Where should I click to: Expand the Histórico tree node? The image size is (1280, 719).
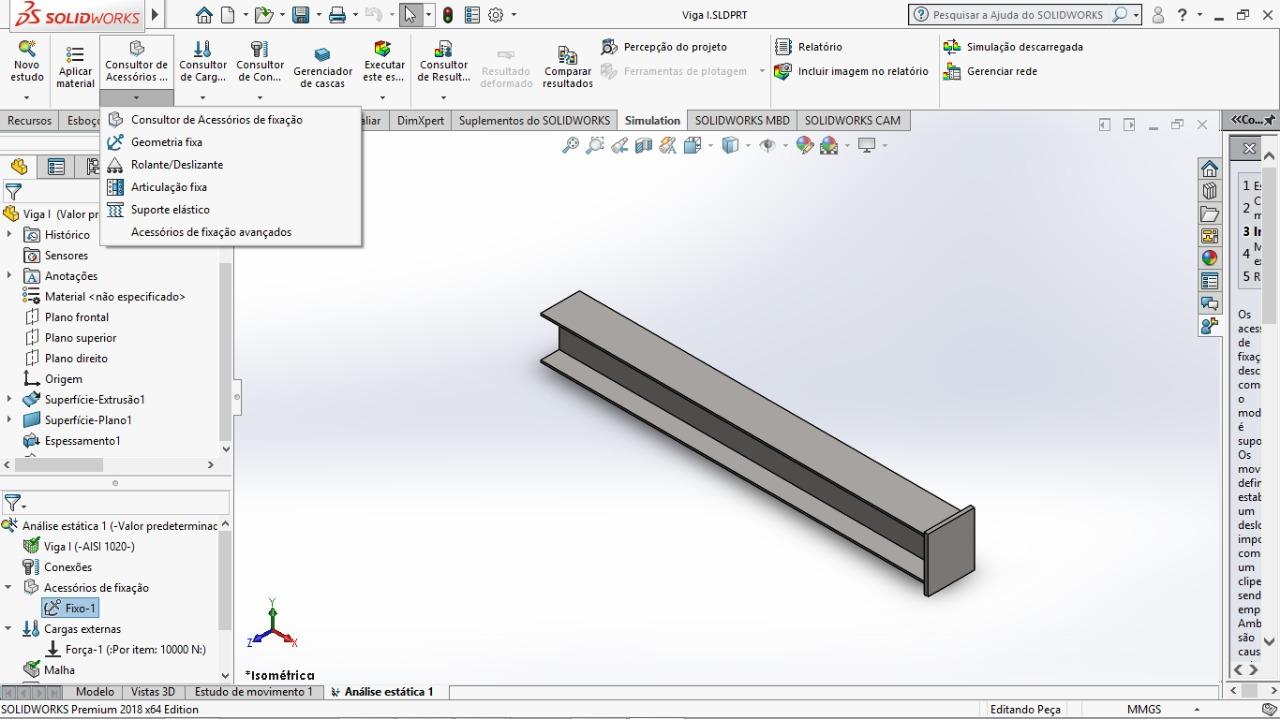[x=10, y=235]
